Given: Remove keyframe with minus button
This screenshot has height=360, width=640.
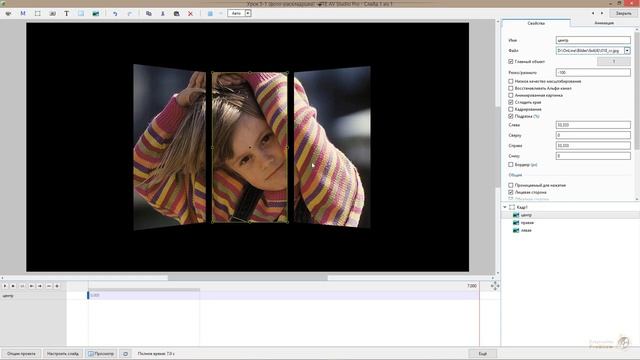Looking at the screenshot, I should [49, 286].
